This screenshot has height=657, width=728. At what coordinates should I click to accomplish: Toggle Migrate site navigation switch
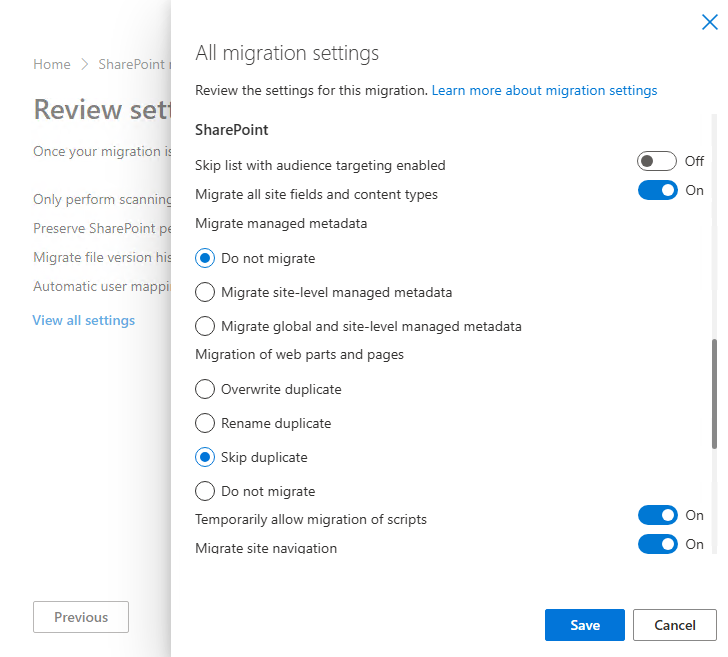coord(657,545)
